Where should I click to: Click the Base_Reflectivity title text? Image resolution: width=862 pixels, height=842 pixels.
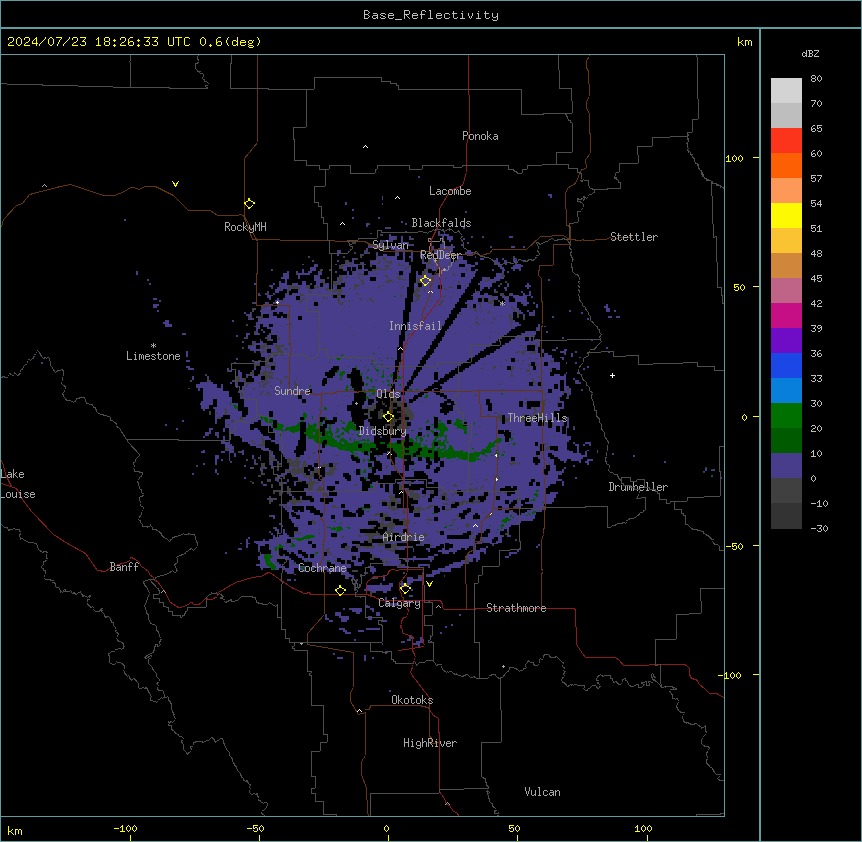point(431,15)
